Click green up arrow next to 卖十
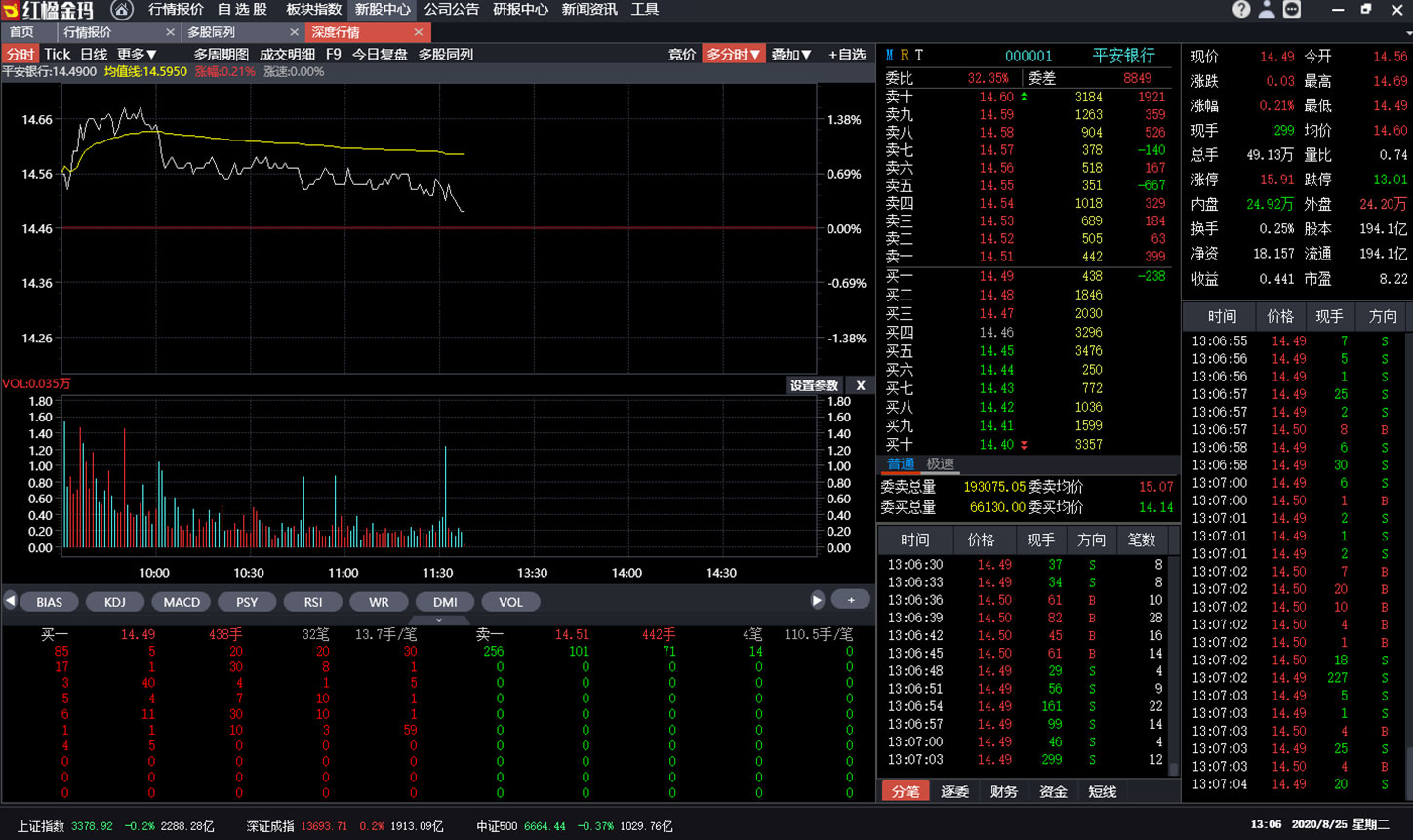 1024,97
